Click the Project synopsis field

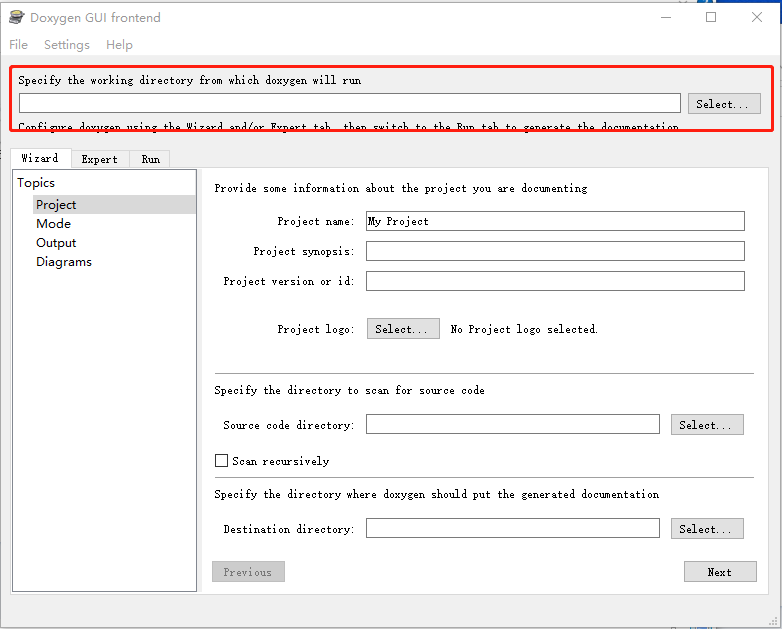coord(555,251)
